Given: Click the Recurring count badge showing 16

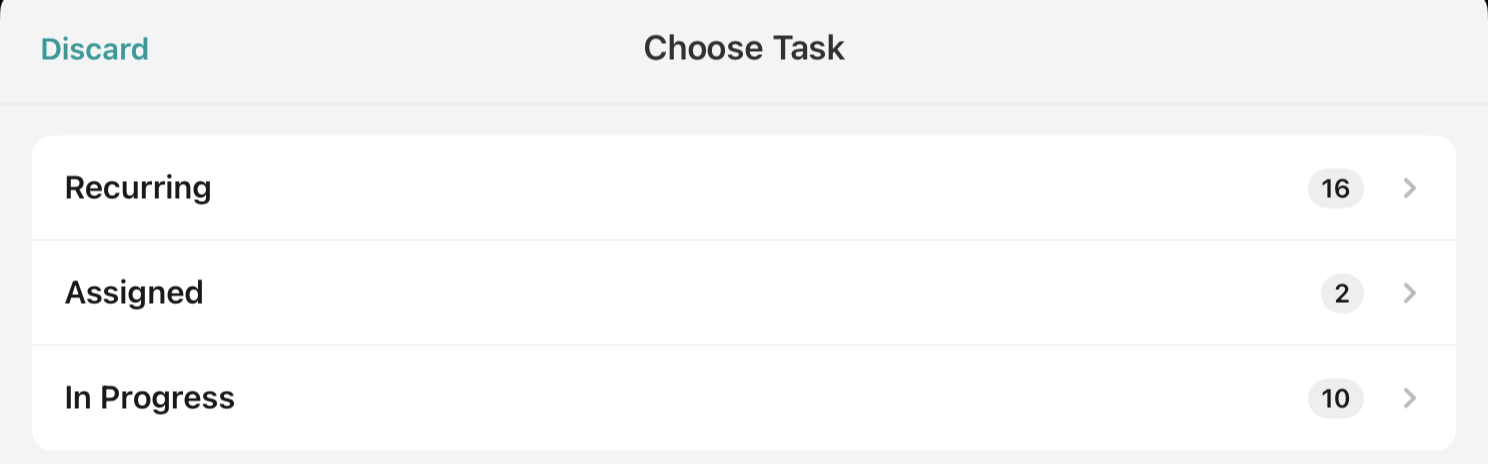Looking at the screenshot, I should coord(1335,188).
